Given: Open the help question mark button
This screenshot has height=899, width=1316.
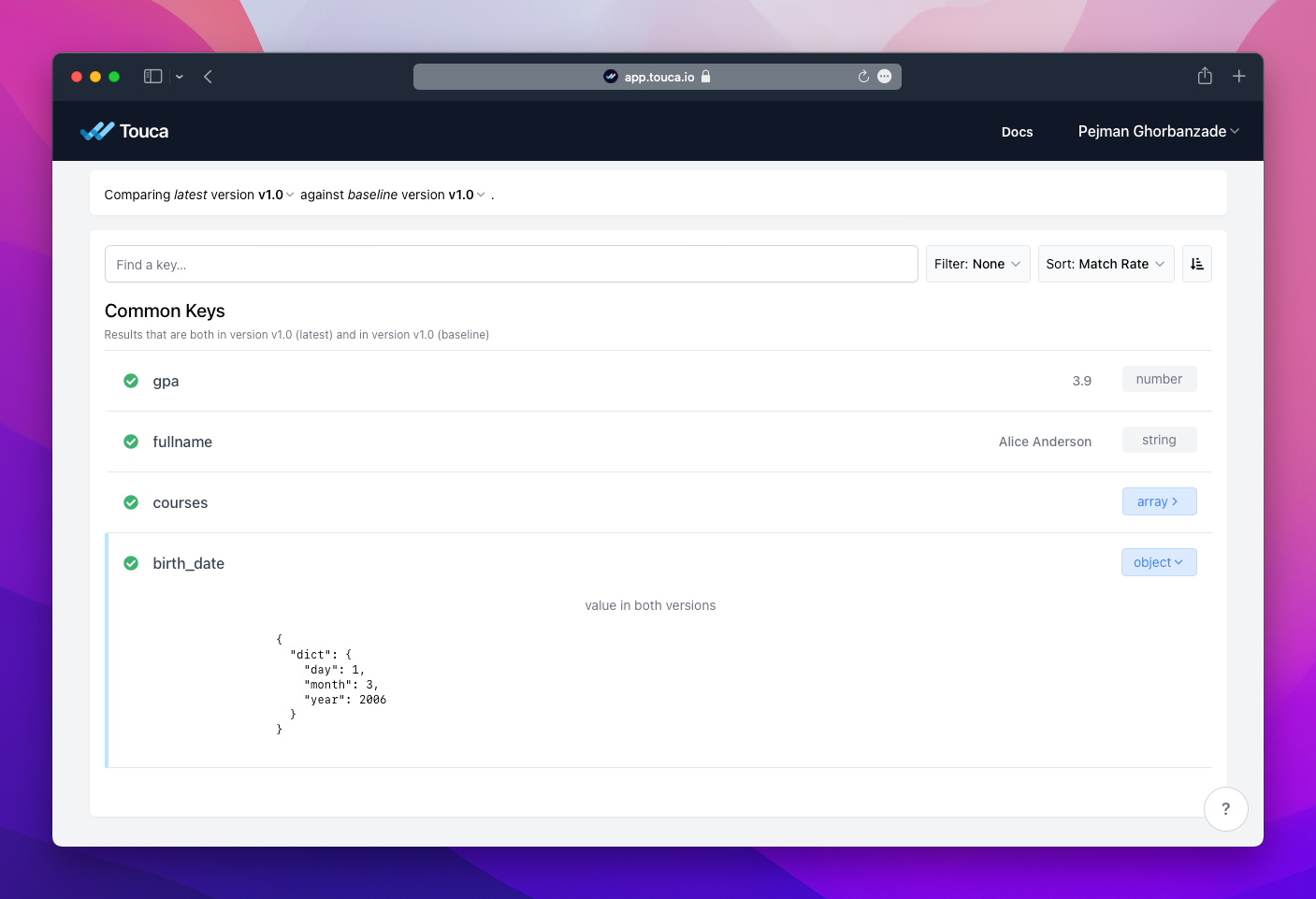Looking at the screenshot, I should pyautogui.click(x=1225, y=809).
